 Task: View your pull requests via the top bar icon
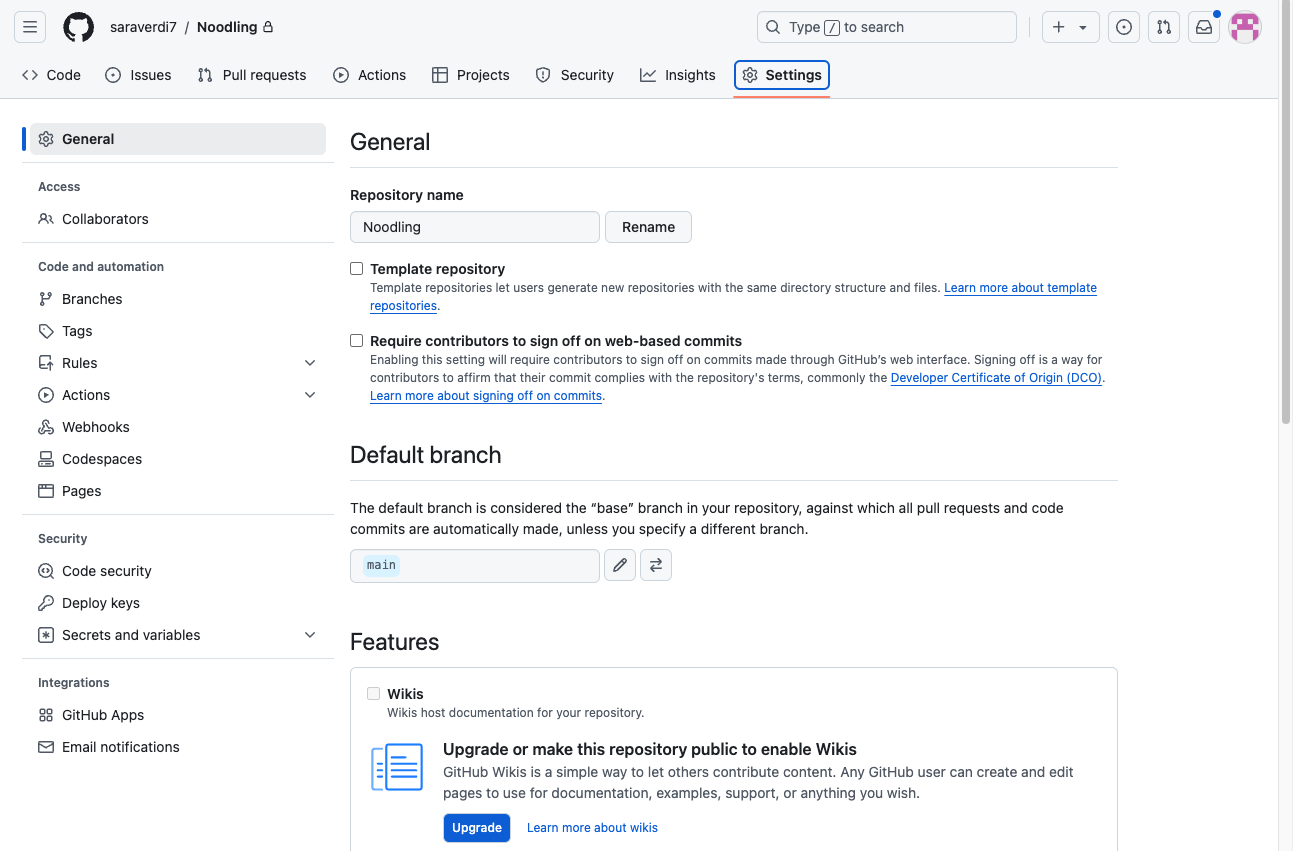pyautogui.click(x=1164, y=27)
